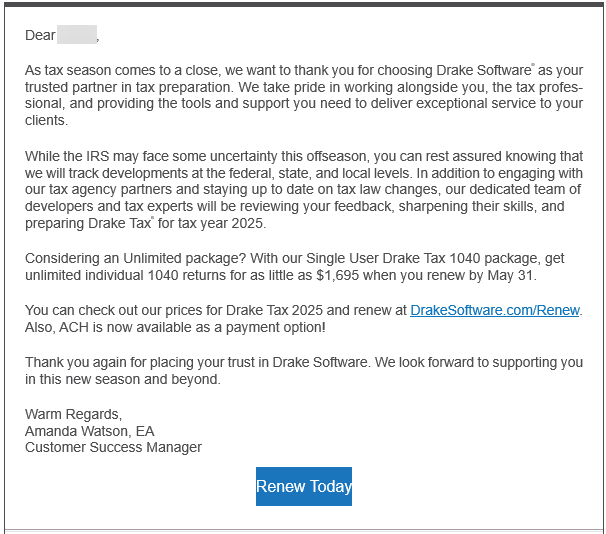Image resolution: width=606 pixels, height=534 pixels.
Task: Click the Drake Software name in first paragraph
Action: (485, 70)
